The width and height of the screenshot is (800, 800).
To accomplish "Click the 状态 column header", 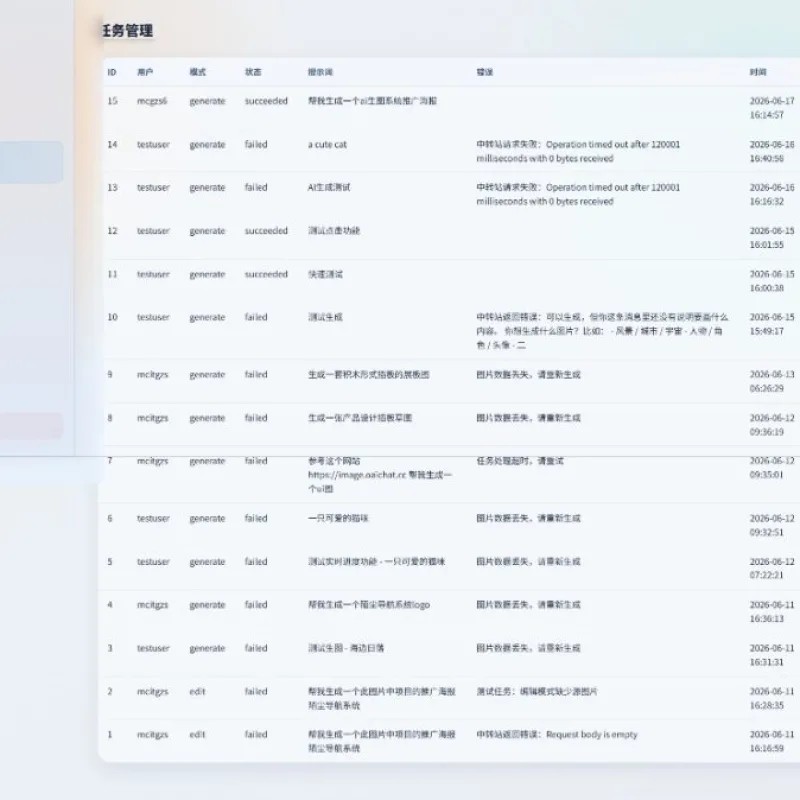I will pyautogui.click(x=253, y=72).
